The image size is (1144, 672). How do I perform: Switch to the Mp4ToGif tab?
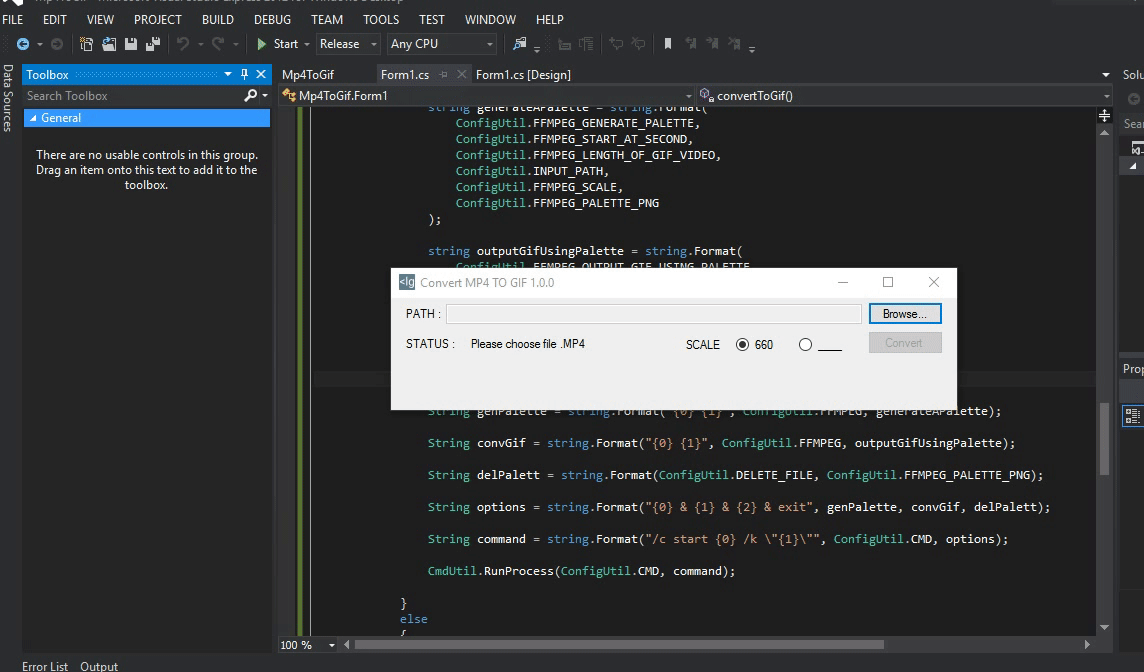(308, 74)
